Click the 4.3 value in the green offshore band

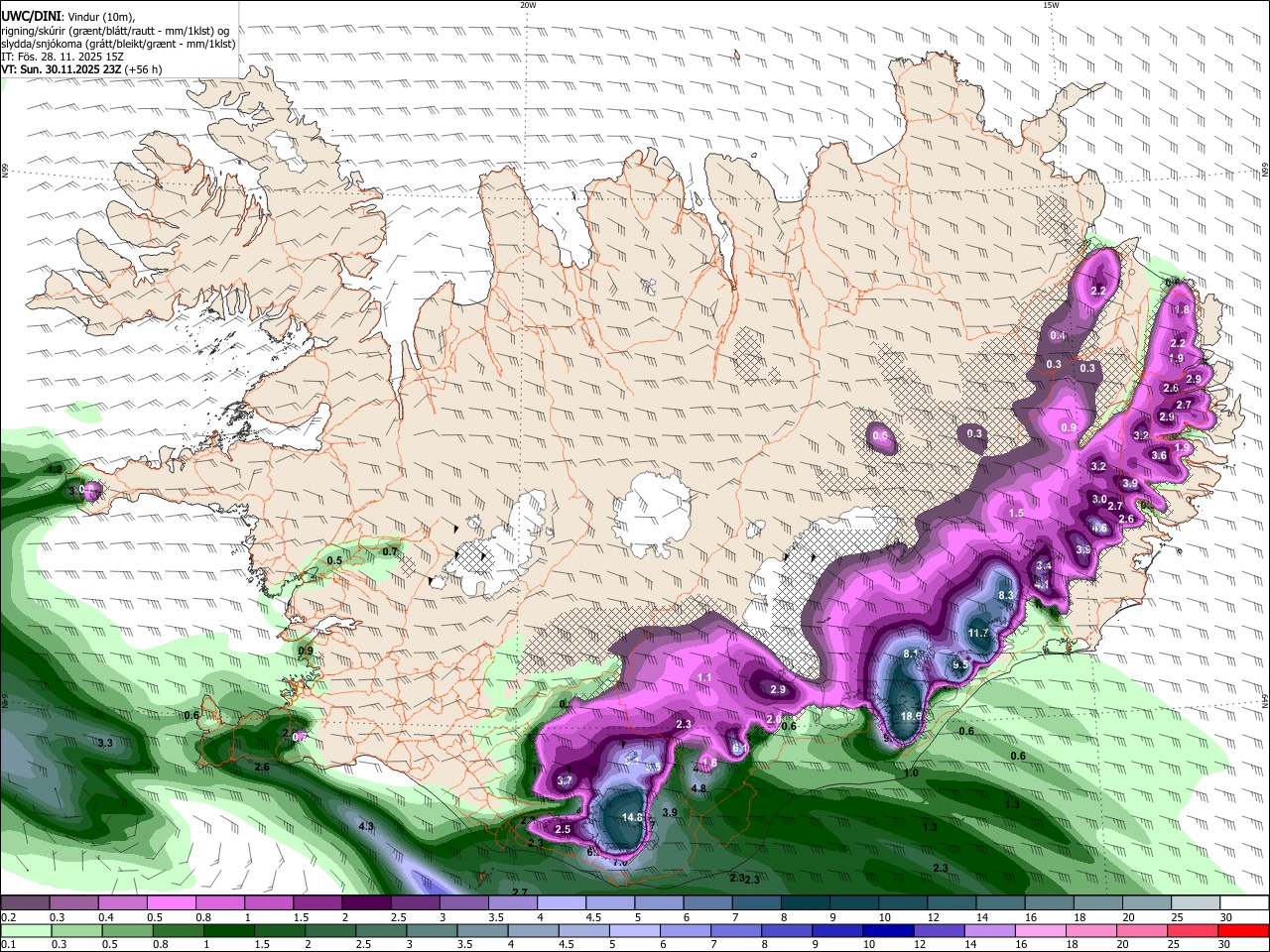[x=366, y=826]
